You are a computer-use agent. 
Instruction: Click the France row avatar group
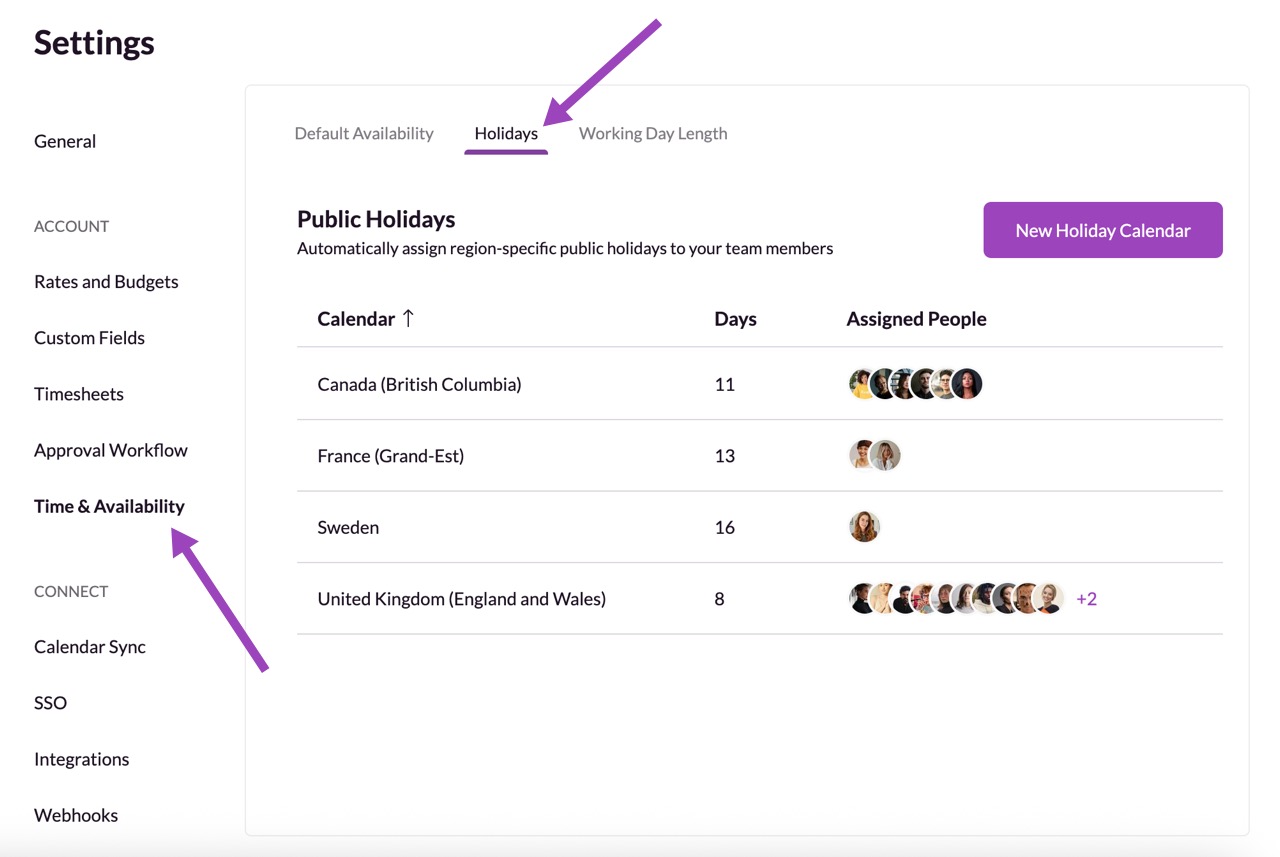pos(875,456)
